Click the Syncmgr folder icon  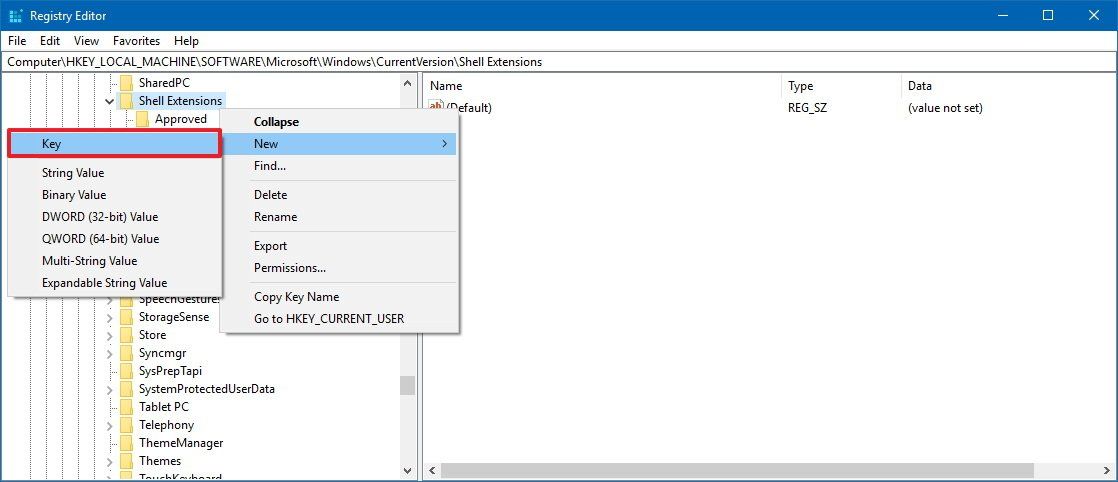(x=126, y=353)
